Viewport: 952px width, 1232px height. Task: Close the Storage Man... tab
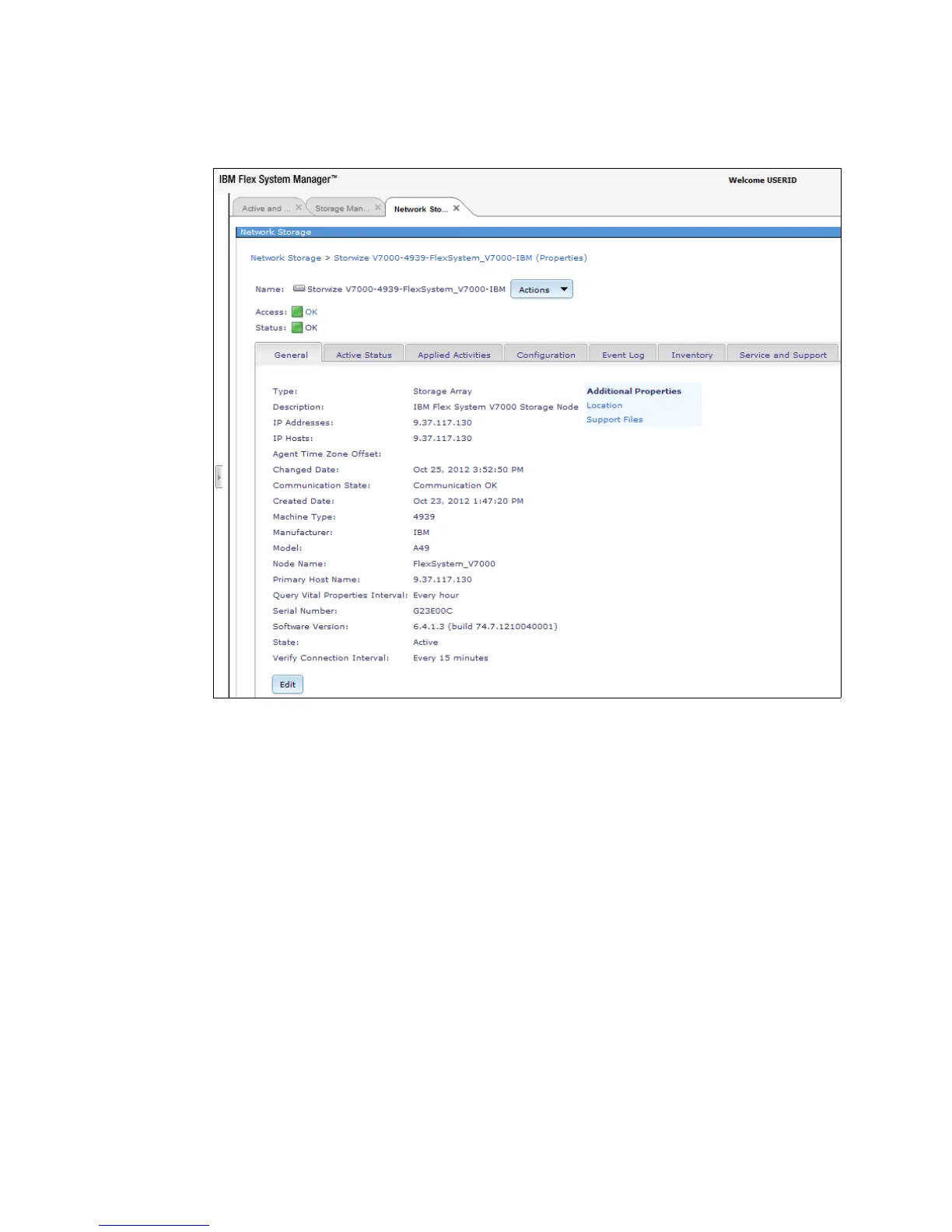(378, 208)
